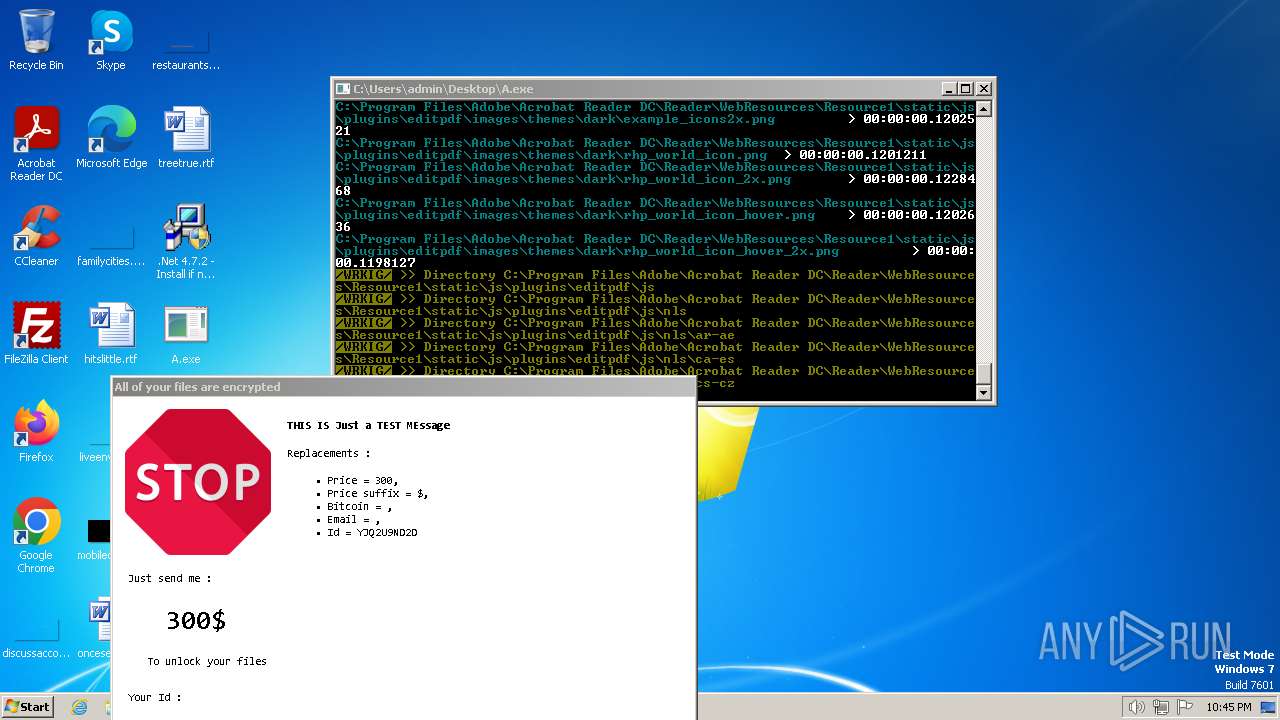Launch Microsoft Edge desktop shortcut
Viewport: 1280px width, 720px height.
pos(111,137)
